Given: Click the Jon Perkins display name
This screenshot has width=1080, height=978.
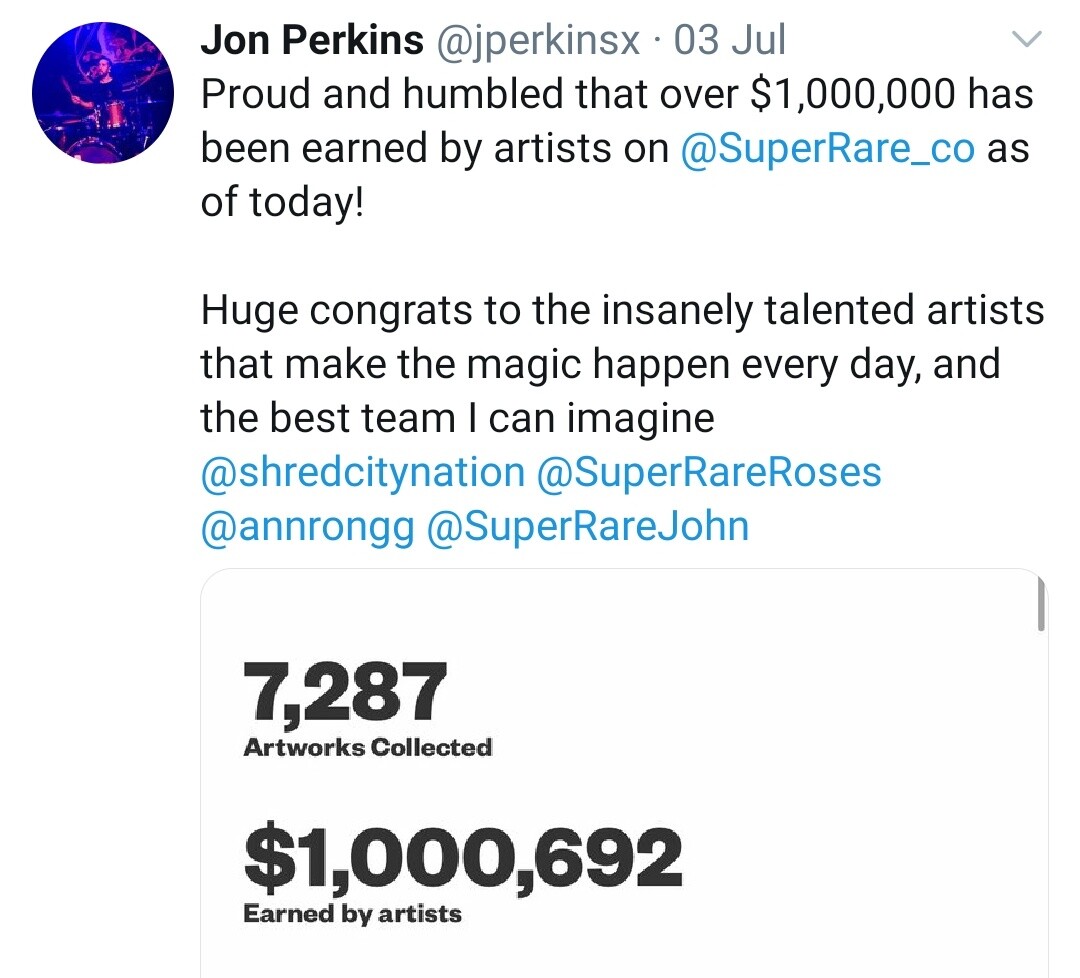Looking at the screenshot, I should coord(312,41).
